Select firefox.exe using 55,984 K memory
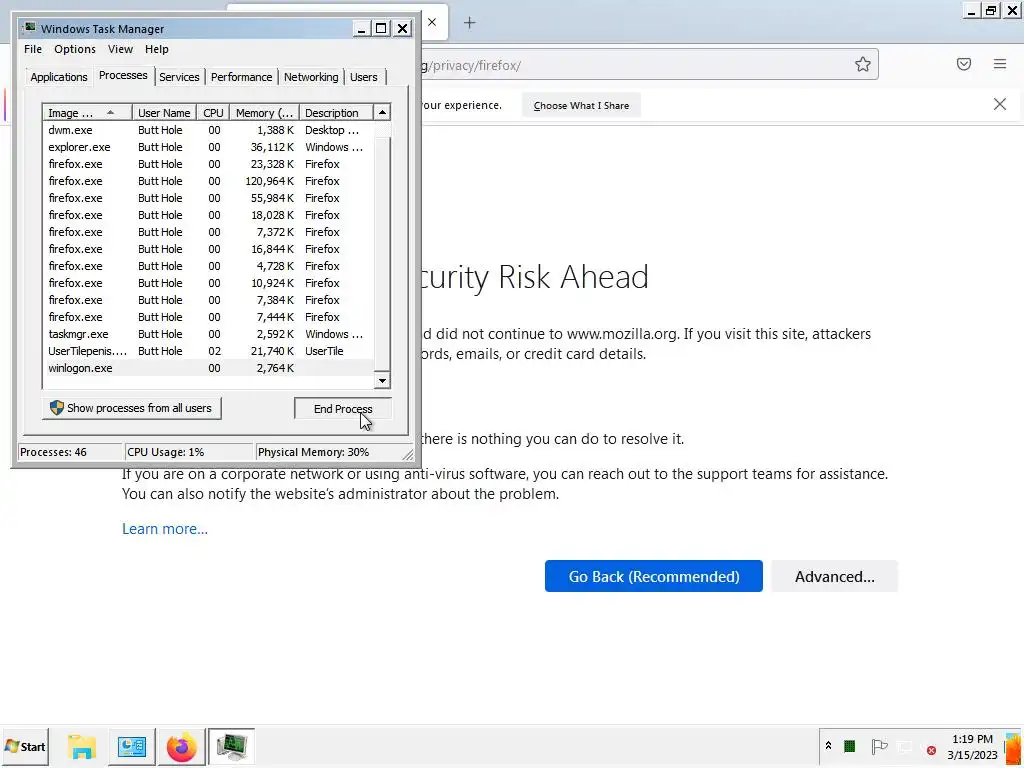The width and height of the screenshot is (1024, 768). click(208, 198)
